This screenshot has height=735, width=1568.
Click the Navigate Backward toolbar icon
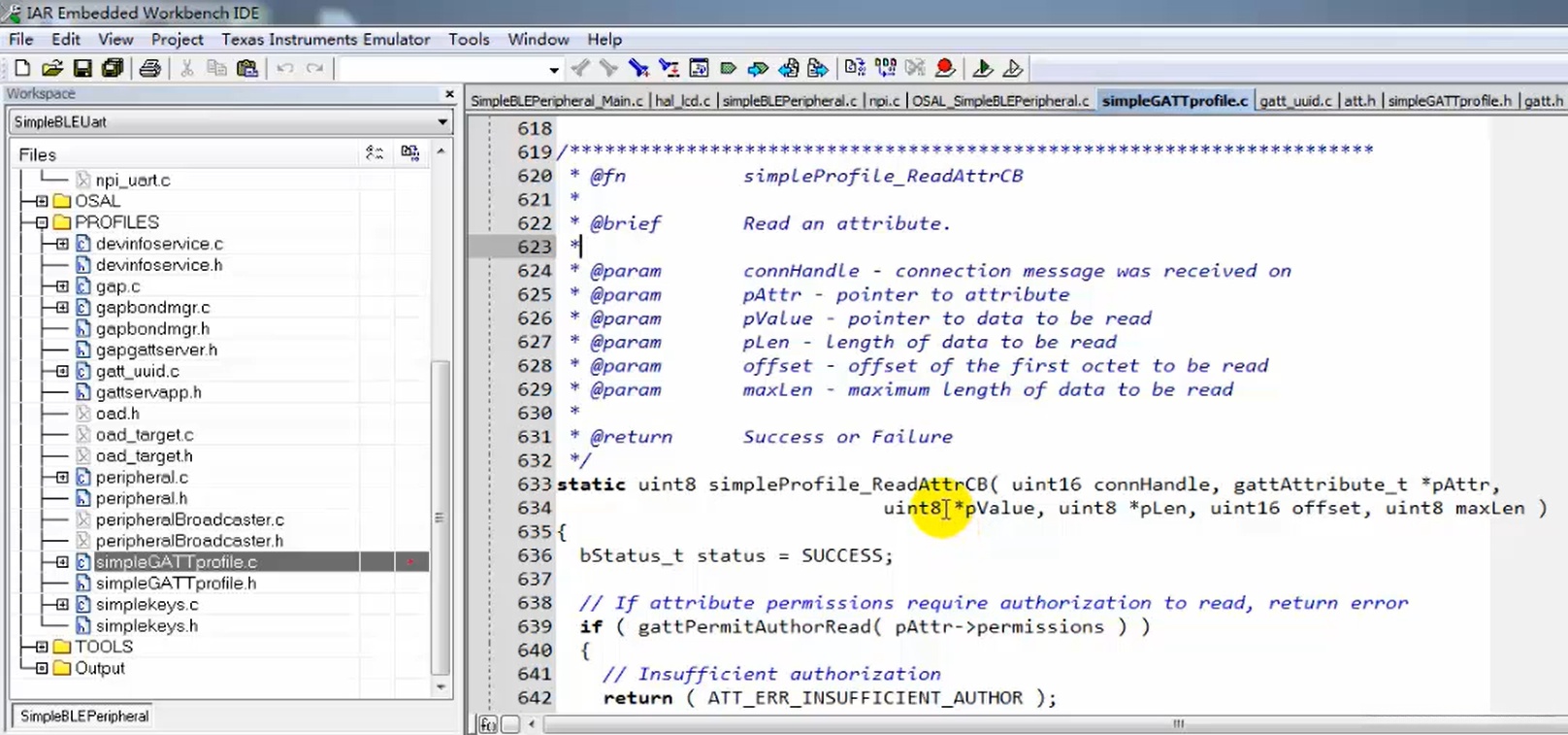789,68
